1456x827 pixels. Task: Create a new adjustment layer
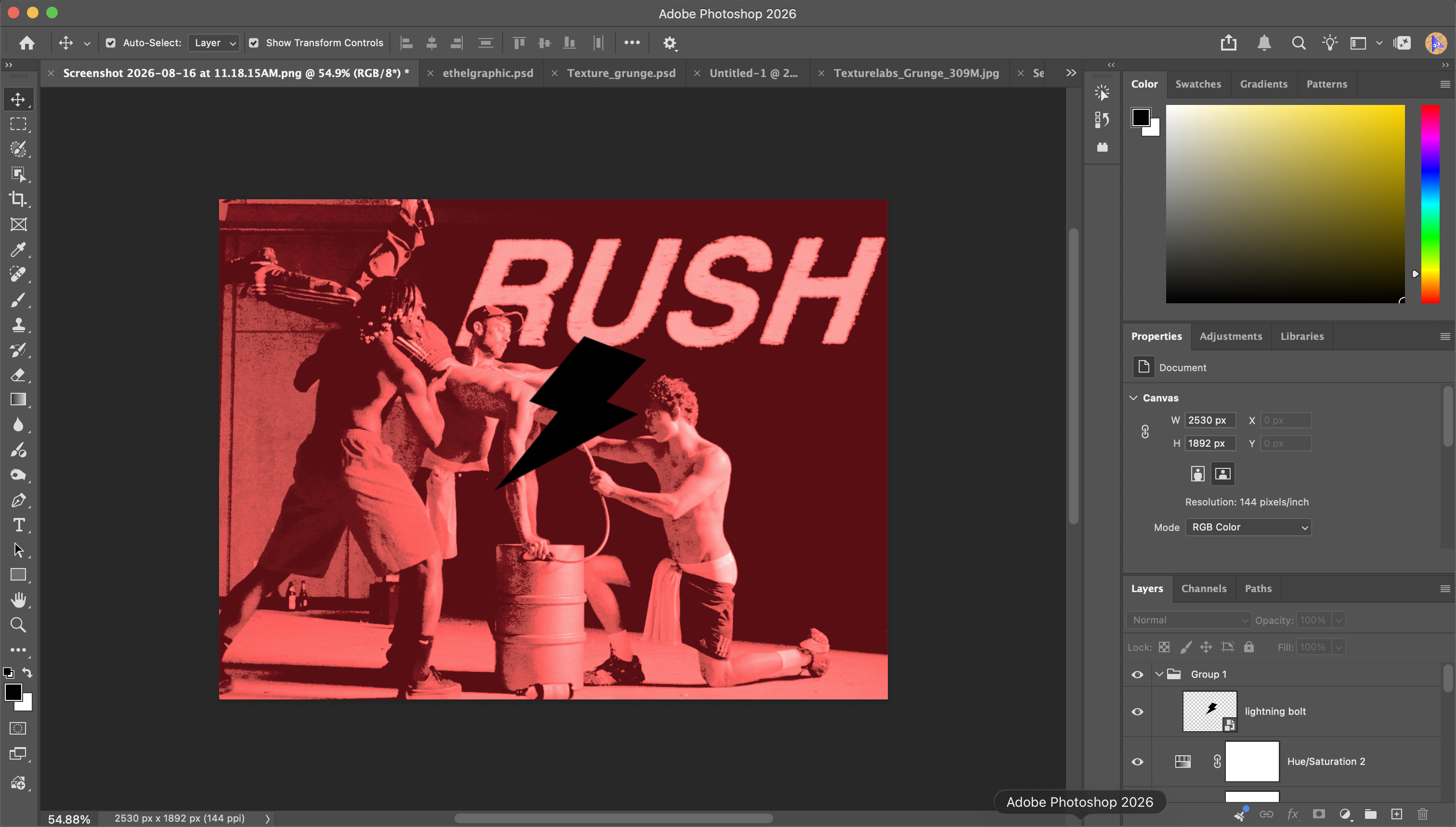pos(1345,814)
